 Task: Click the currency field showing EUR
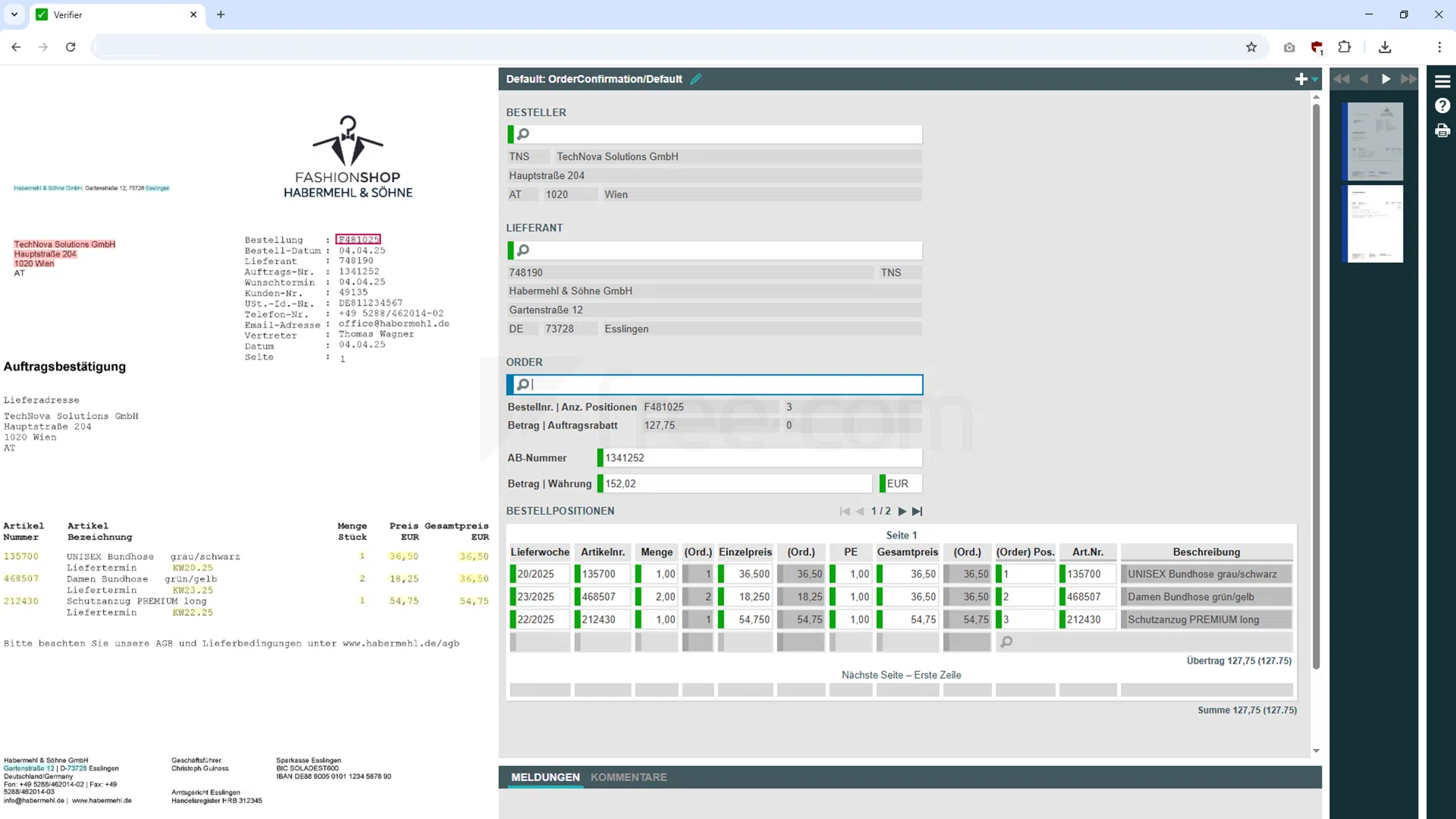coord(902,484)
